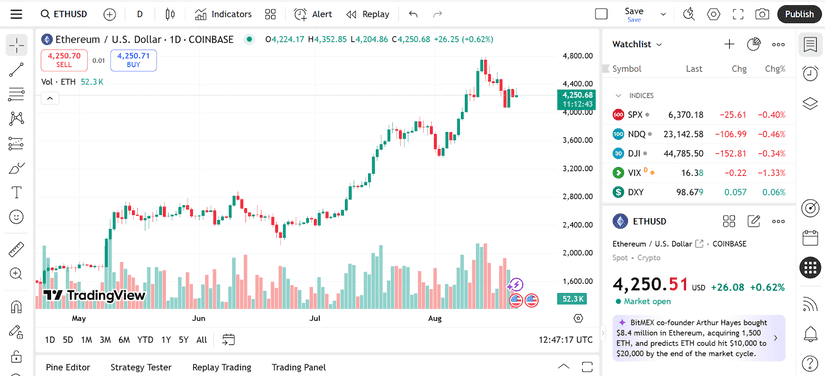The height and width of the screenshot is (376, 825).
Task: Toggle lock all drawing tools
Action: tap(16, 355)
